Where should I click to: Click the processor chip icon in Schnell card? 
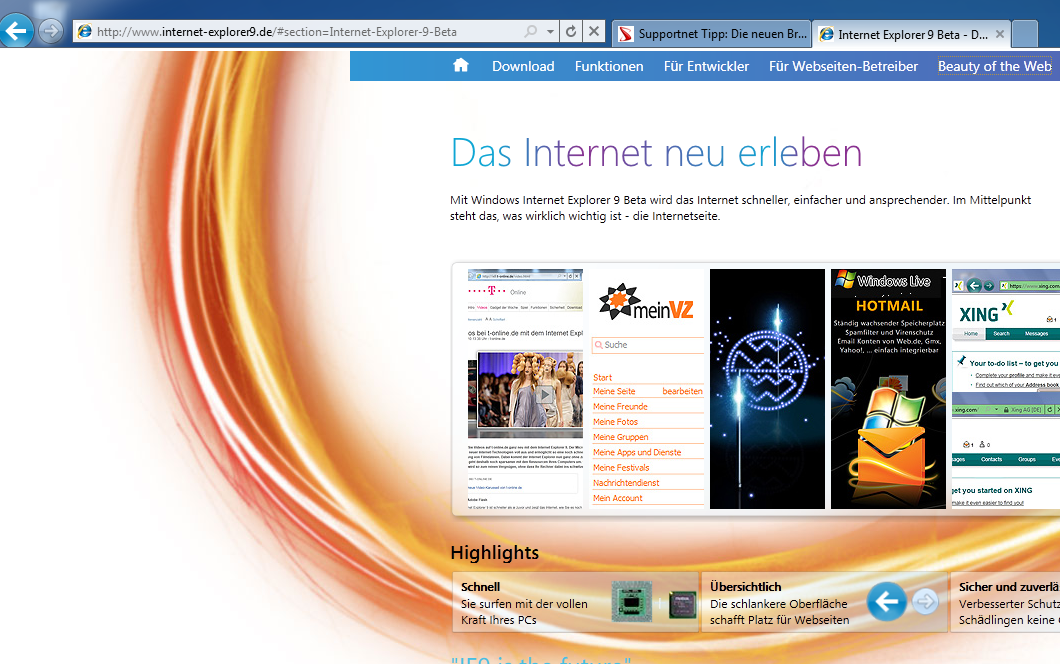(x=631, y=602)
